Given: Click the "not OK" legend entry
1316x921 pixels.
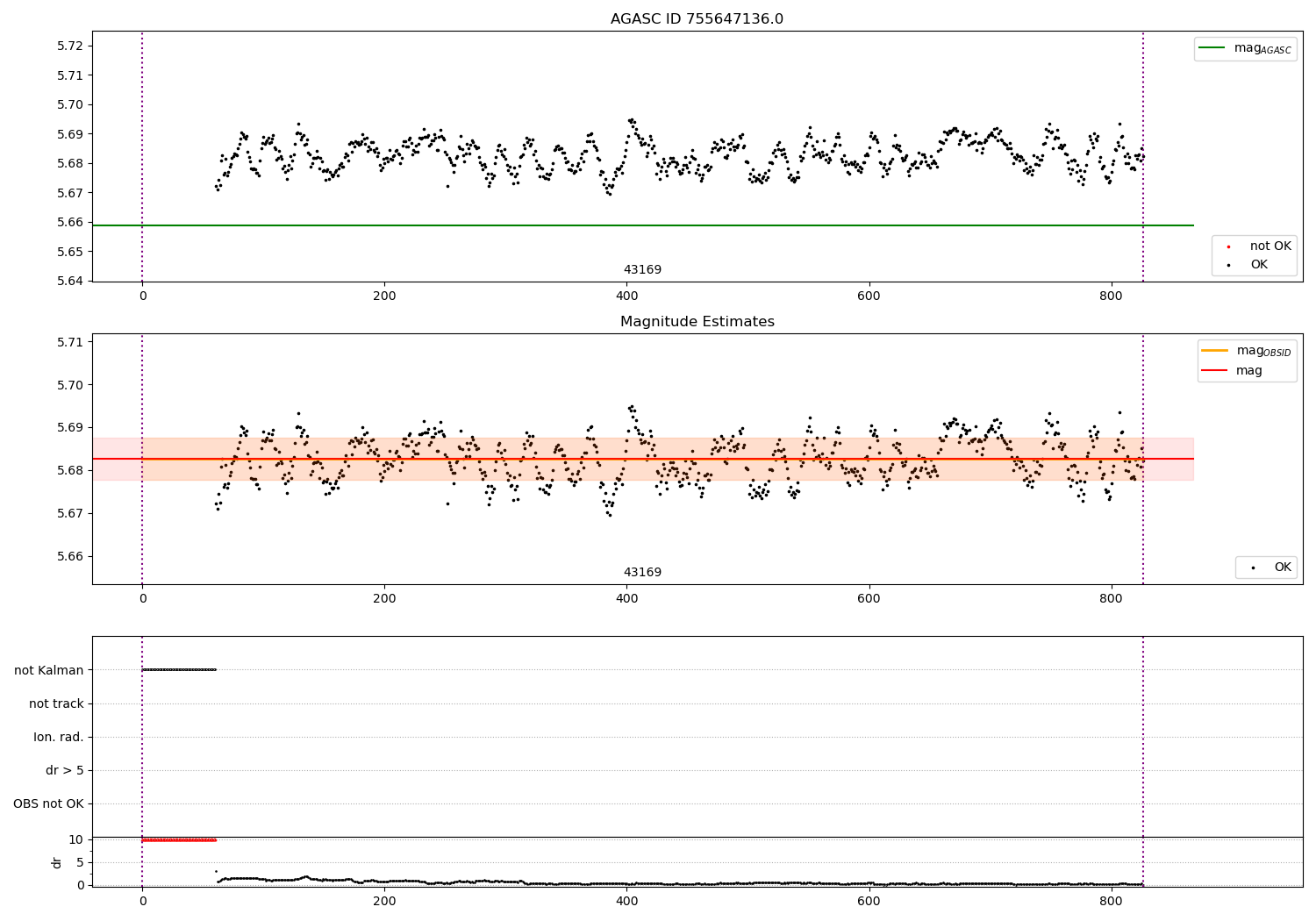Looking at the screenshot, I should (x=1255, y=246).
